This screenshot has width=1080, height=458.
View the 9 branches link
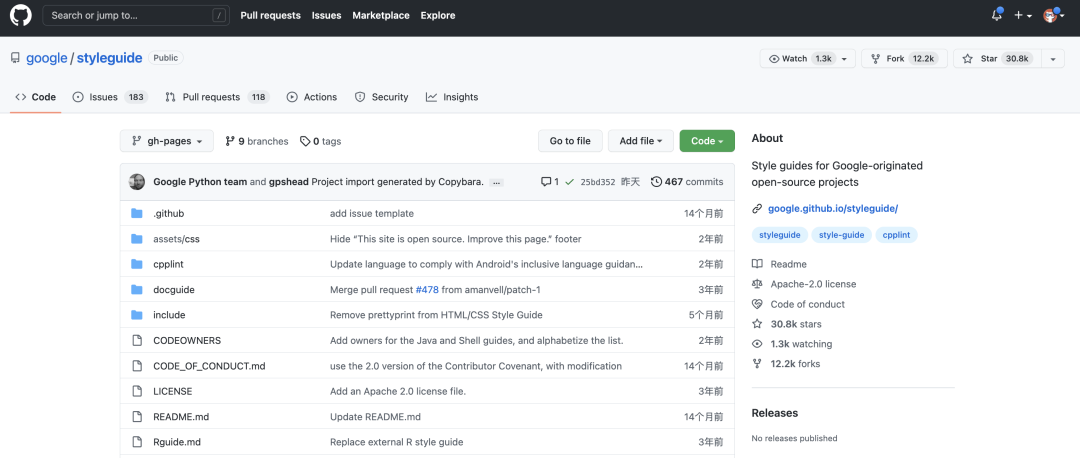tap(256, 141)
